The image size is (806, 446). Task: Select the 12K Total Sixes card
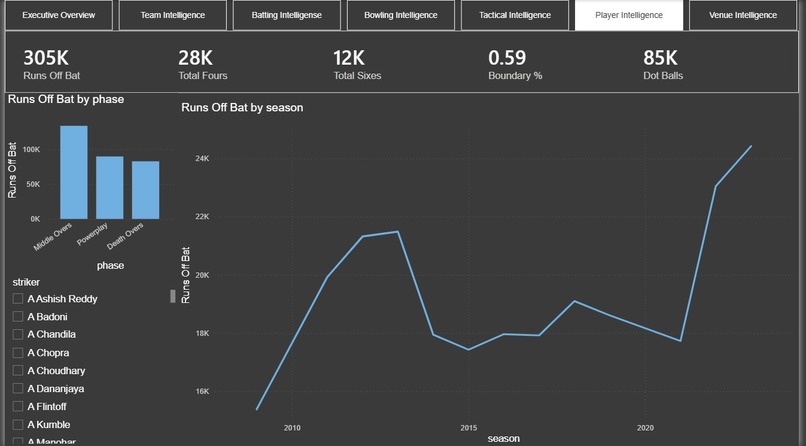point(357,64)
